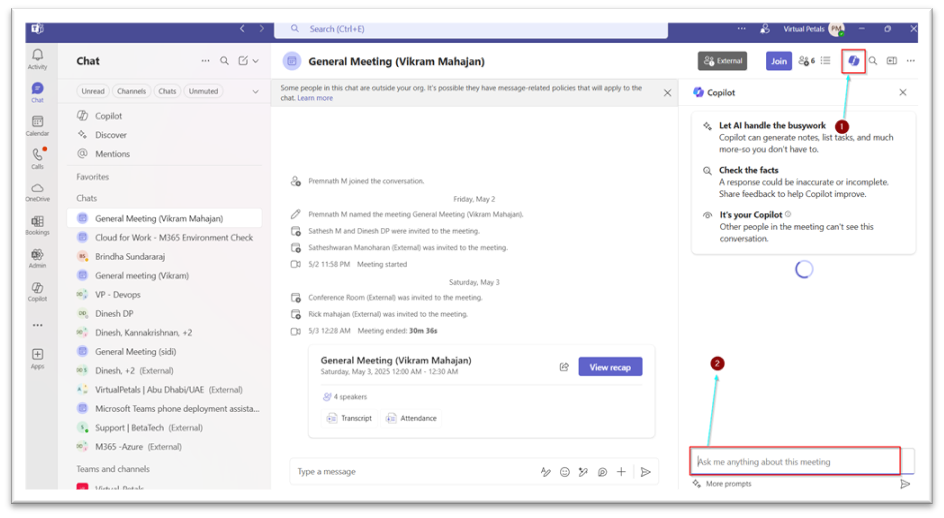Open General Meeting (sidi) chat
The width and height of the screenshot is (944, 518).
pos(164,351)
